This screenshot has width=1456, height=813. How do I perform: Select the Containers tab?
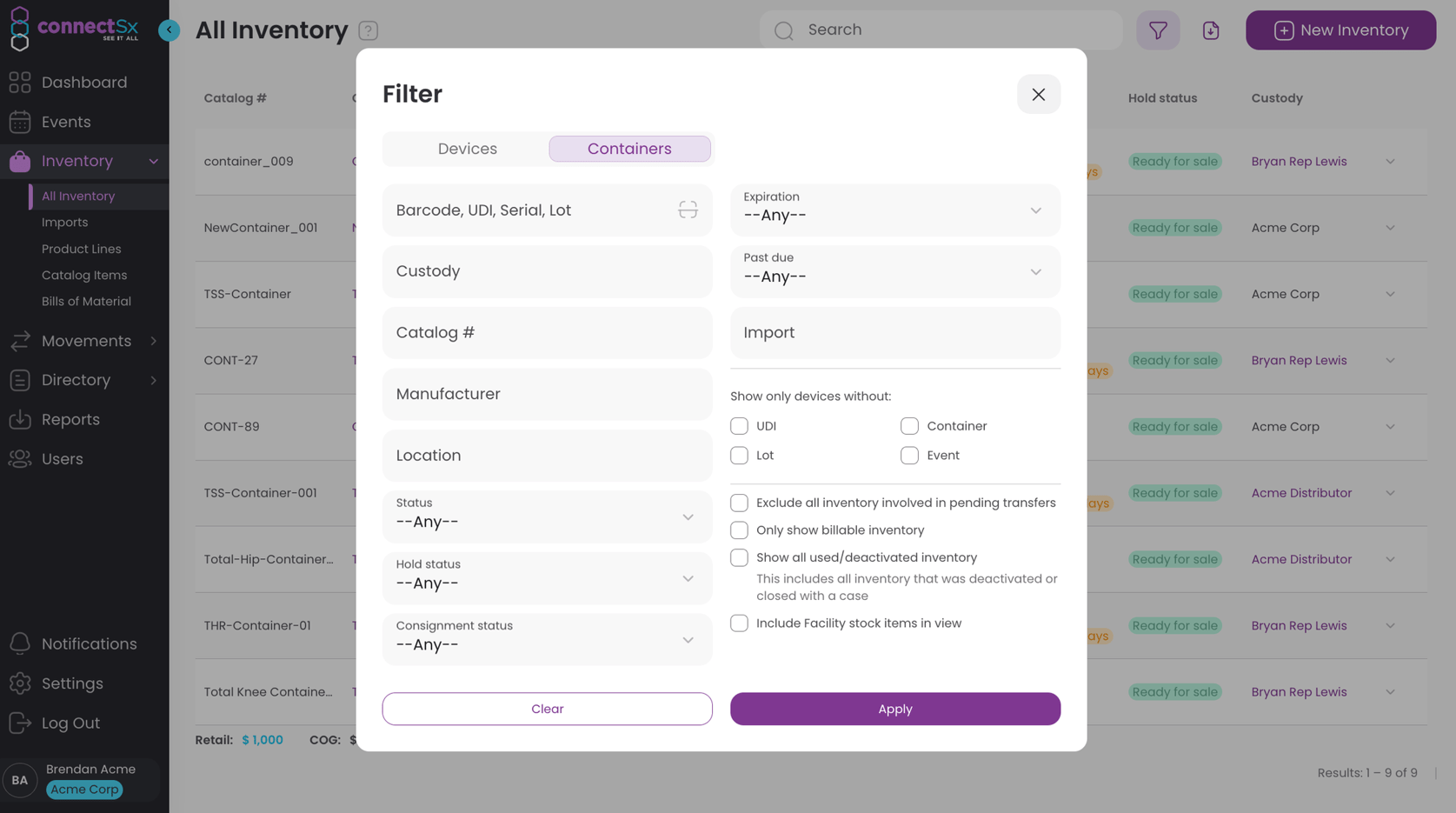(x=629, y=149)
